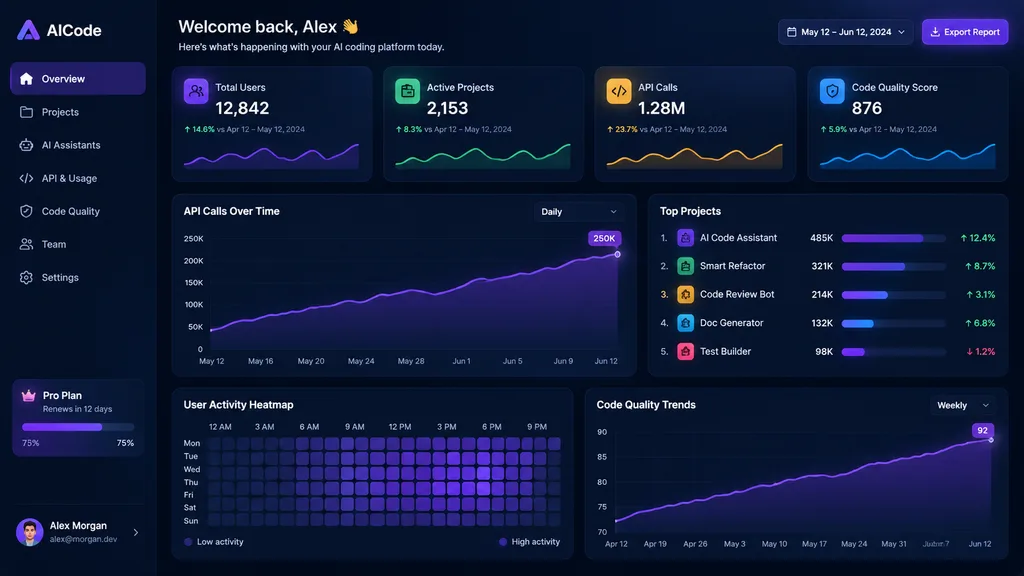The image size is (1024, 576).
Task: Click the Settings gear icon
Action: (x=26, y=278)
